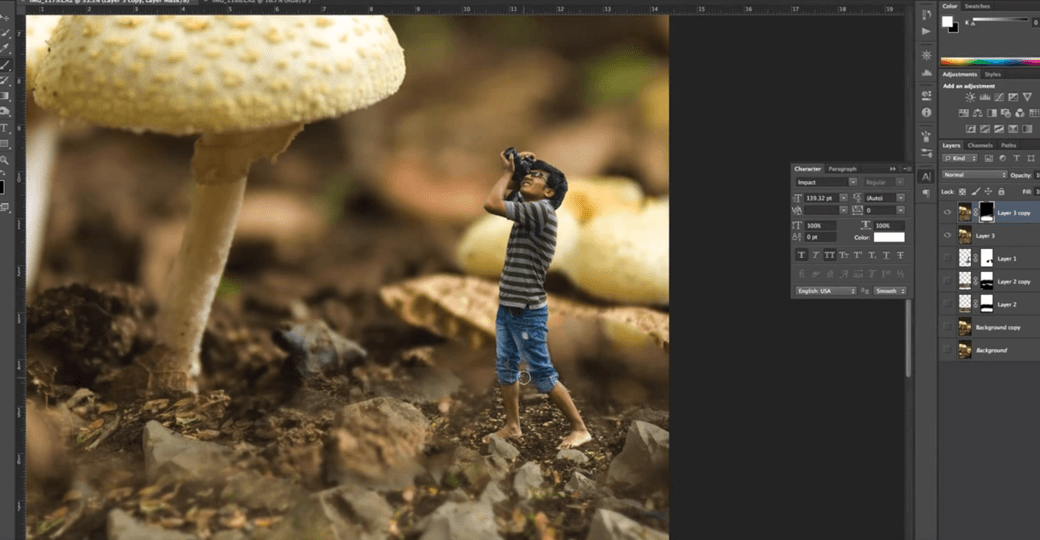The image size is (1040, 540).
Task: Select the layer mask thumbnail of Layer 2
Action: click(985, 304)
